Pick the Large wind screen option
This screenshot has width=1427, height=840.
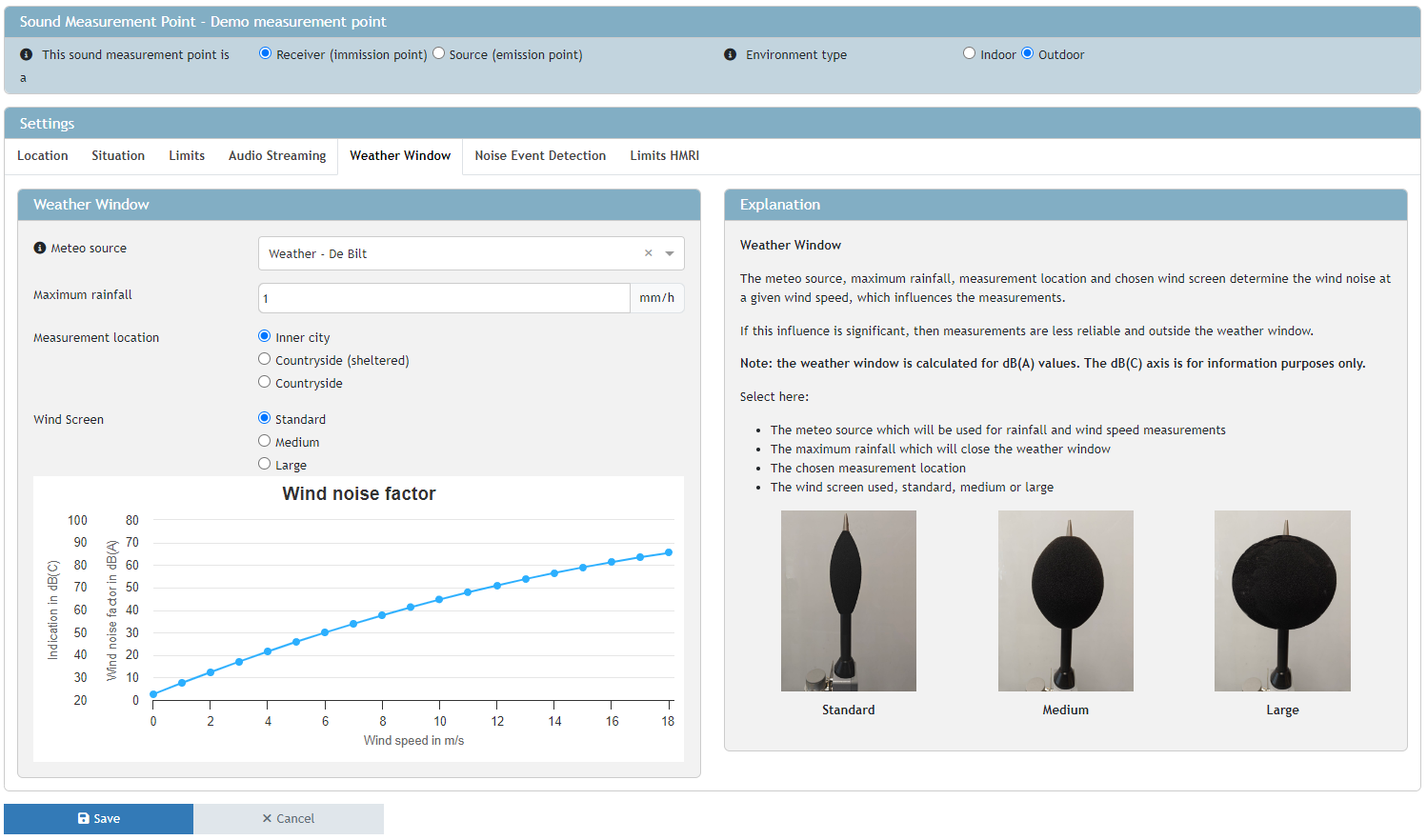265,465
